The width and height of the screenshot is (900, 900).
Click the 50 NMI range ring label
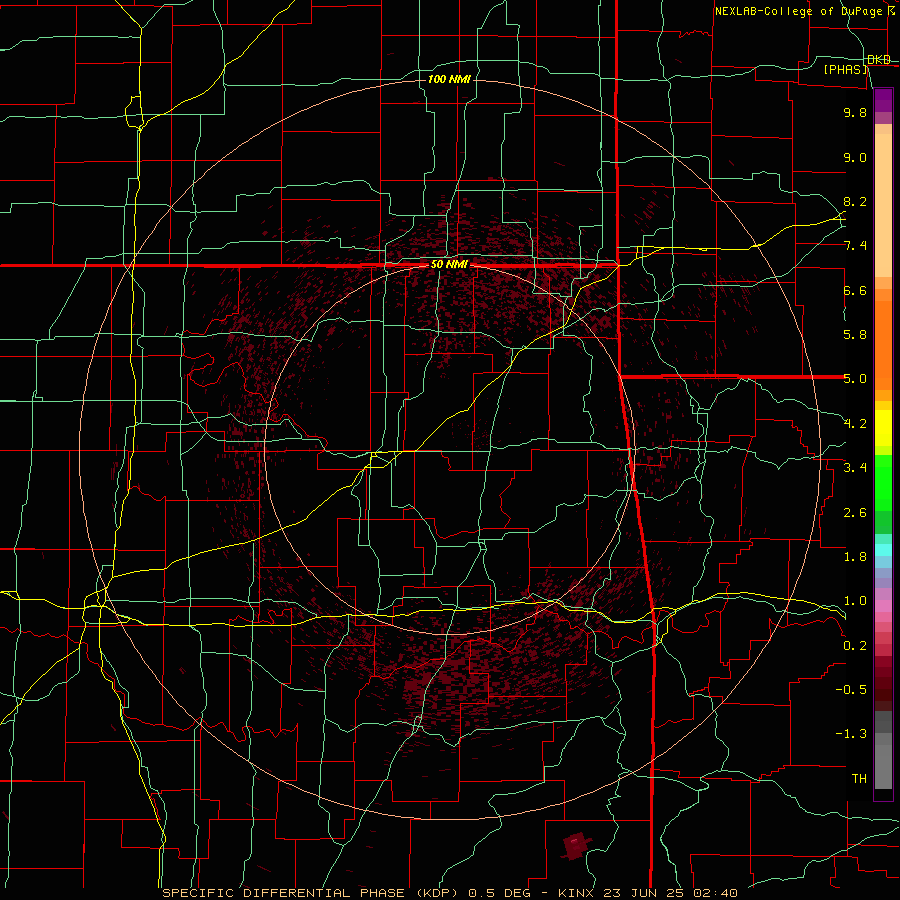point(449,265)
